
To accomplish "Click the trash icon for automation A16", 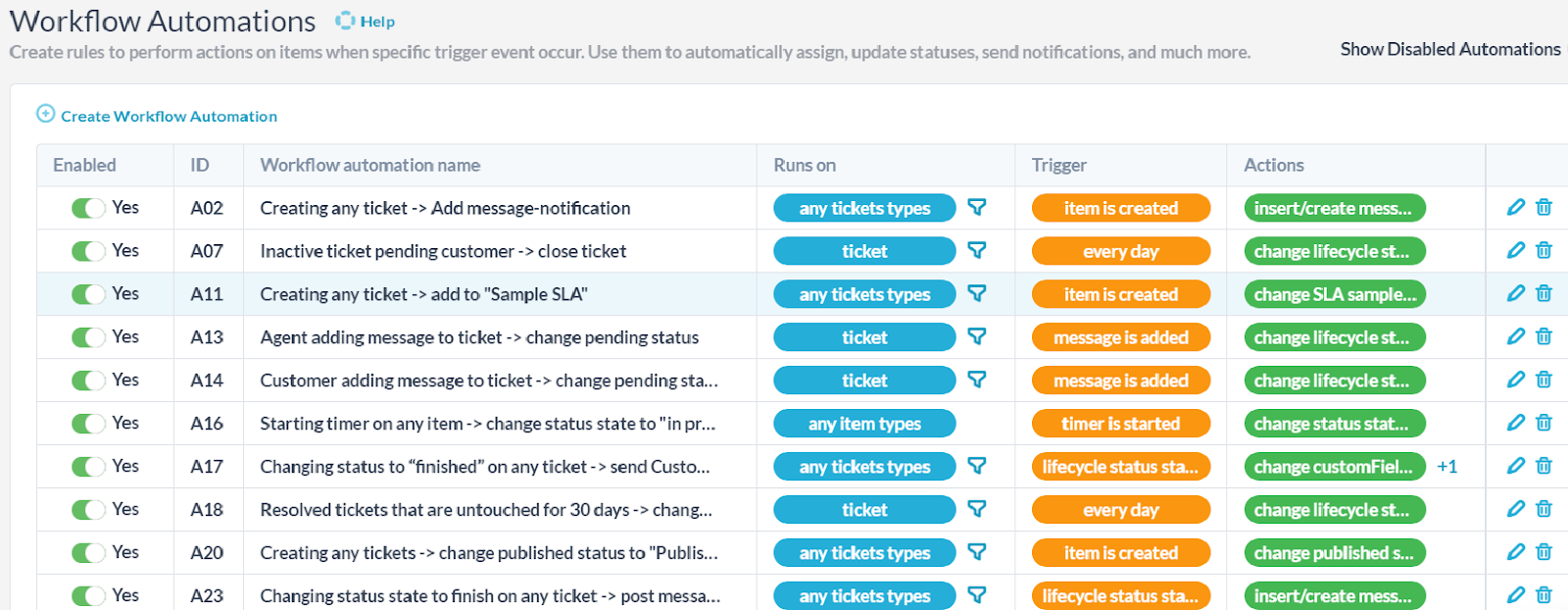I will [x=1543, y=423].
